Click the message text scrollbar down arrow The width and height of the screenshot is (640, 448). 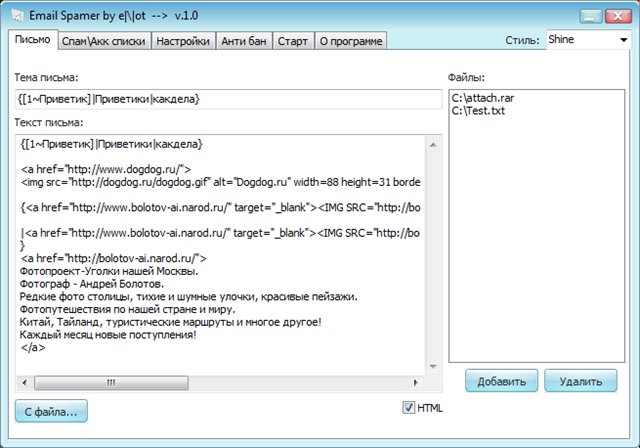(434, 368)
